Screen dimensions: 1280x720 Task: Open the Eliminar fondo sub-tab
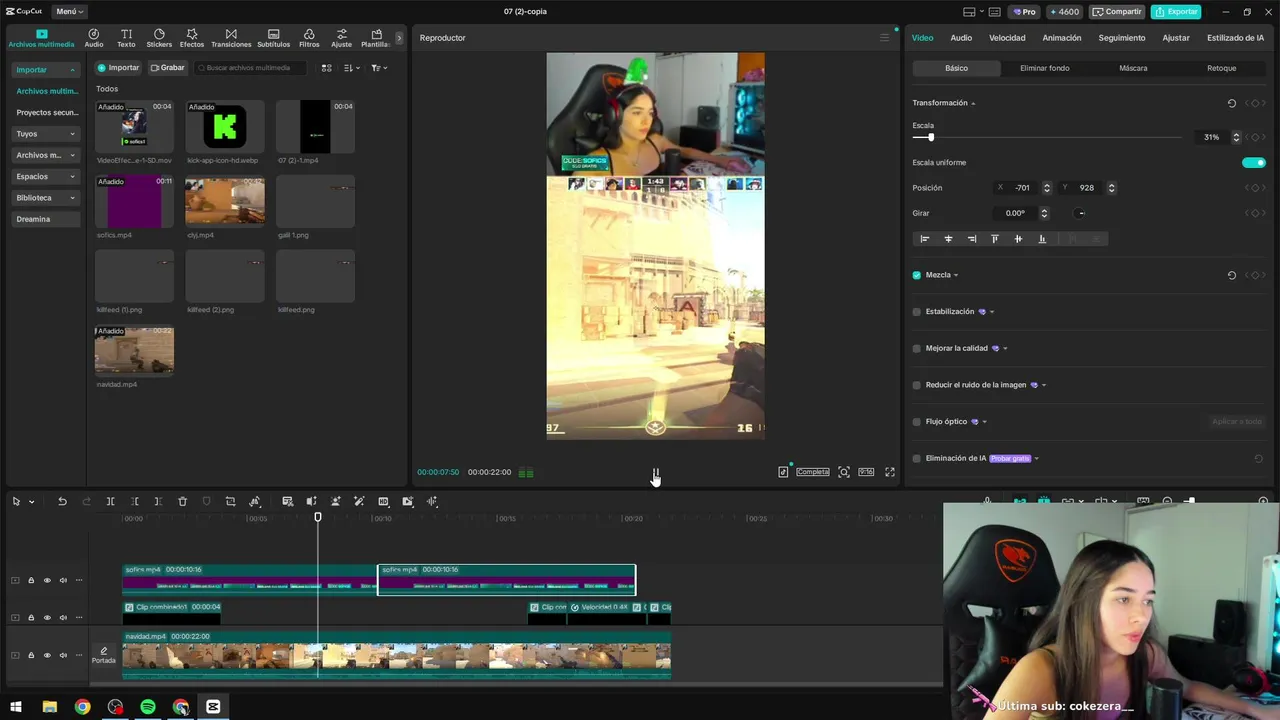point(1045,68)
